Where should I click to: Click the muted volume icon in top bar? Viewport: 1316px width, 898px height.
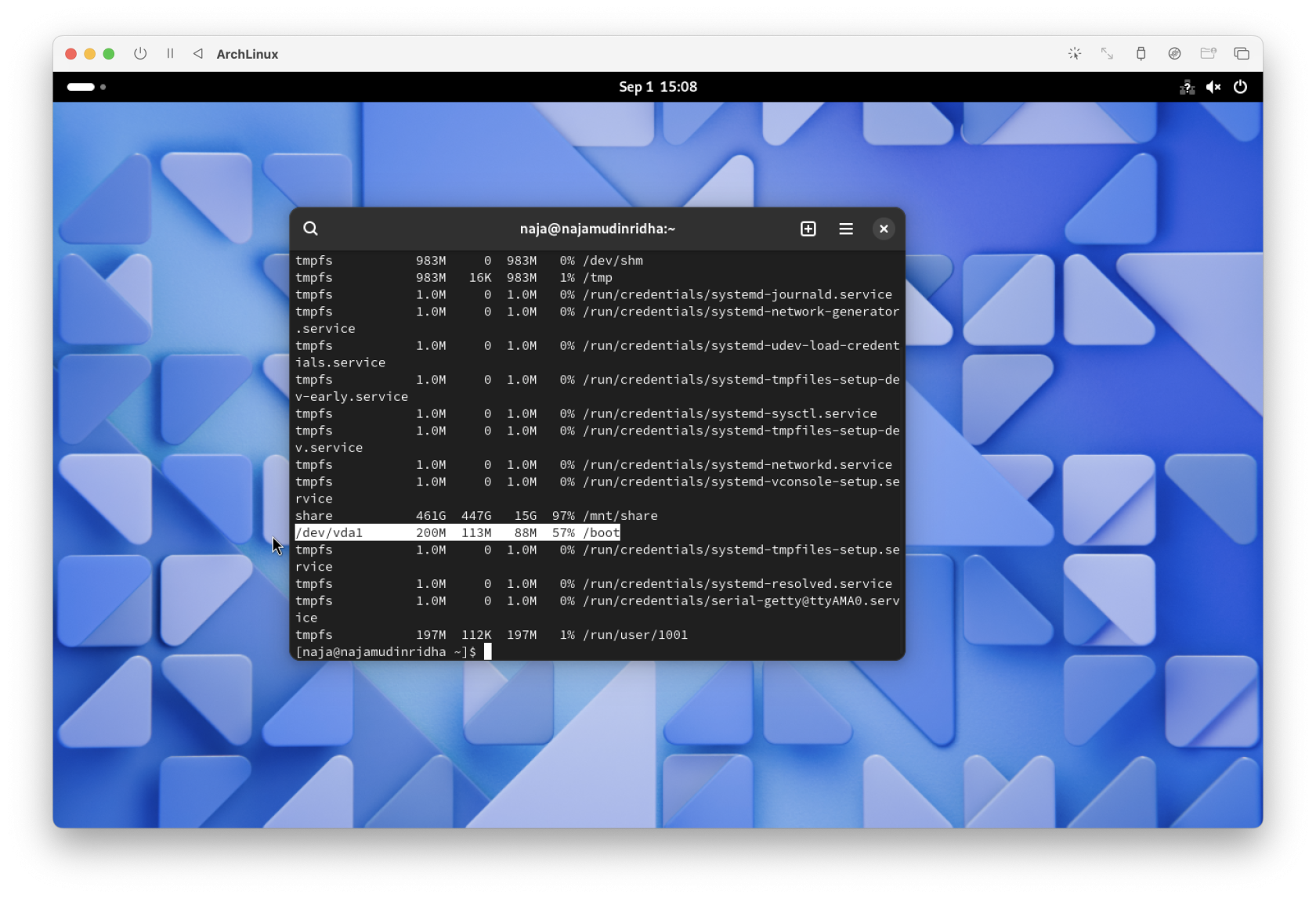(x=1213, y=87)
